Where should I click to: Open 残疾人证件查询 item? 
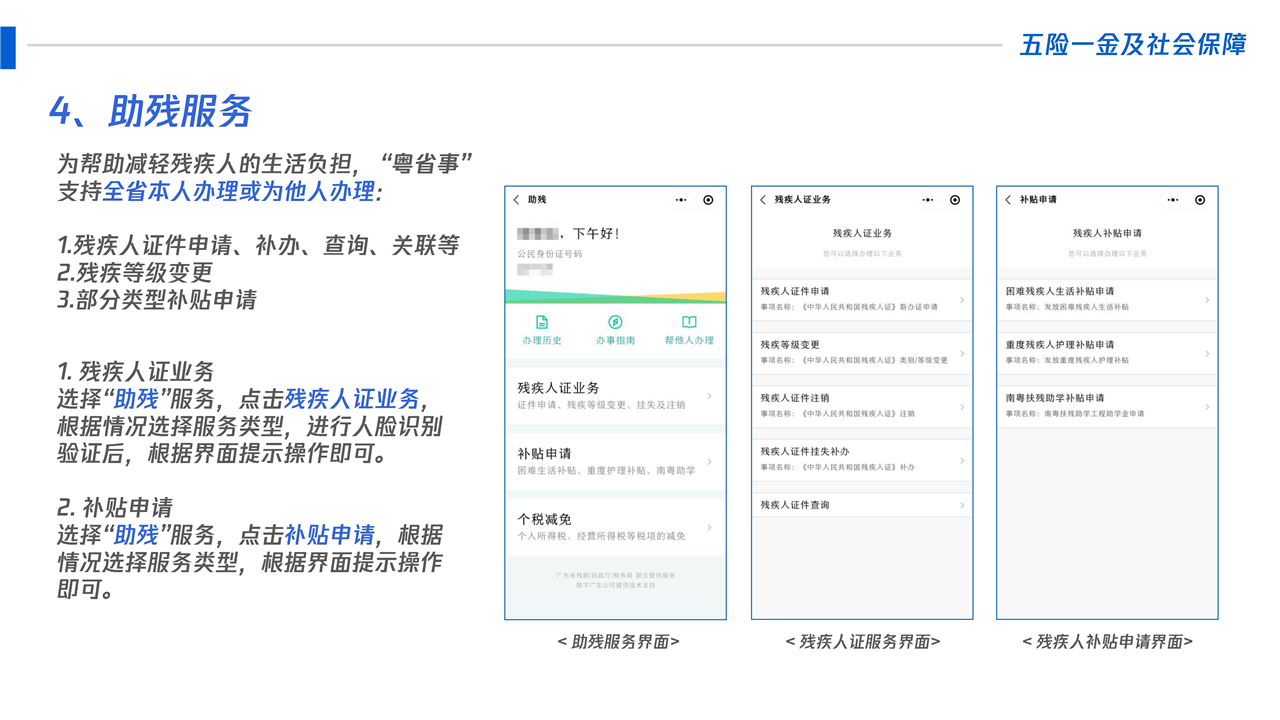tap(862, 505)
